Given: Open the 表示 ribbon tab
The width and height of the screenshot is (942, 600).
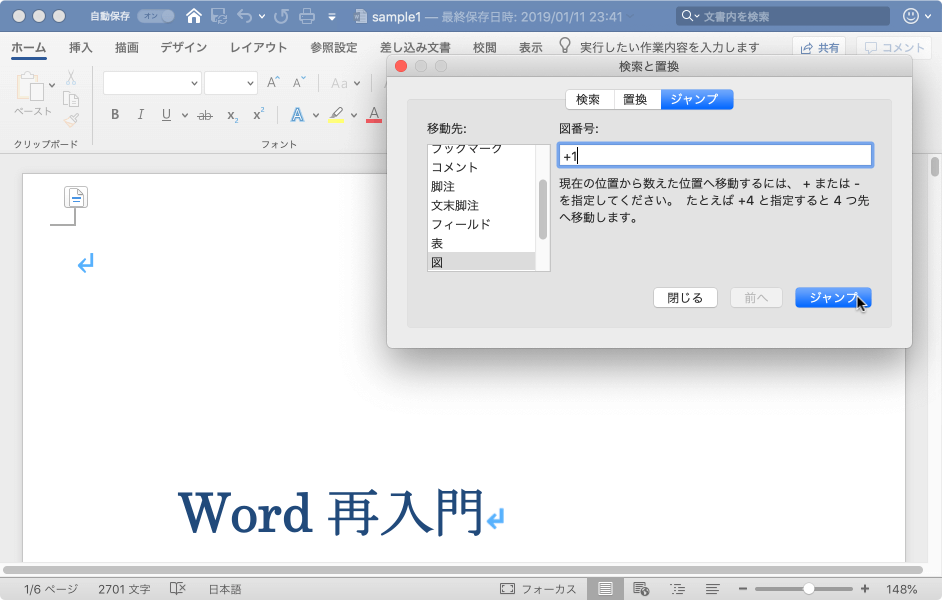Looking at the screenshot, I should coord(530,47).
